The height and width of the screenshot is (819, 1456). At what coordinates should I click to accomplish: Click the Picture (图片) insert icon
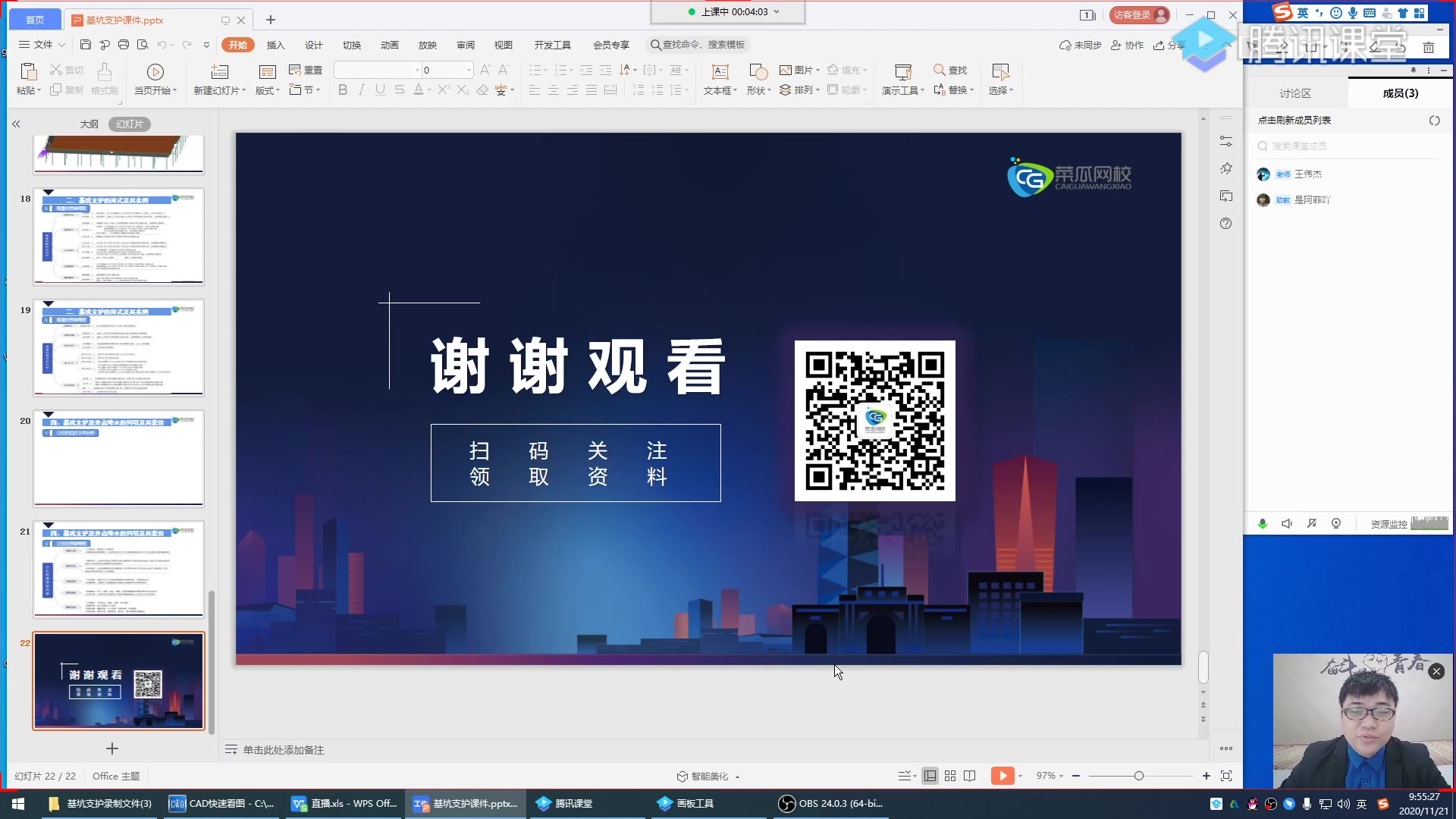[x=786, y=70]
